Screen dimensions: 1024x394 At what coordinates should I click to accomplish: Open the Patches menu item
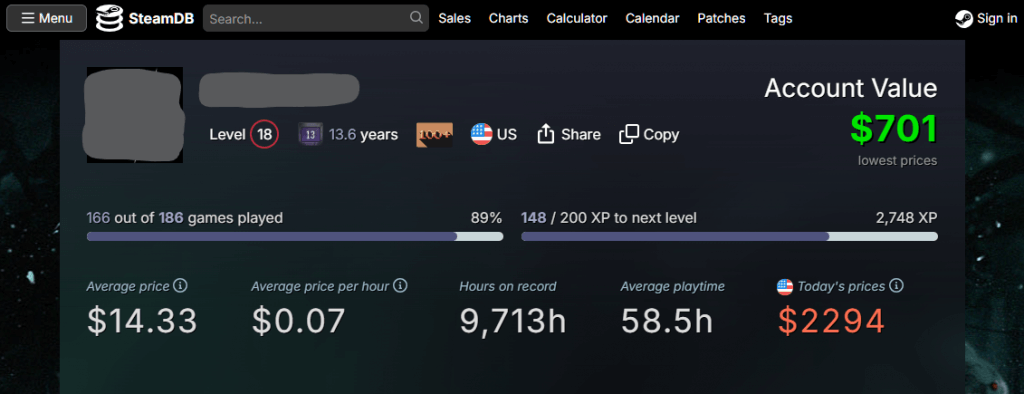721,18
